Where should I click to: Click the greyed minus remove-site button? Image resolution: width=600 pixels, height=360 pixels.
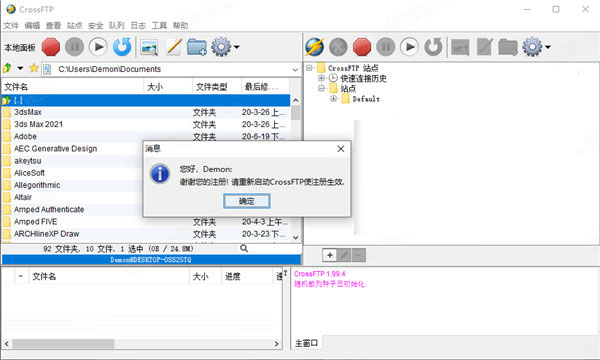[x=359, y=255]
